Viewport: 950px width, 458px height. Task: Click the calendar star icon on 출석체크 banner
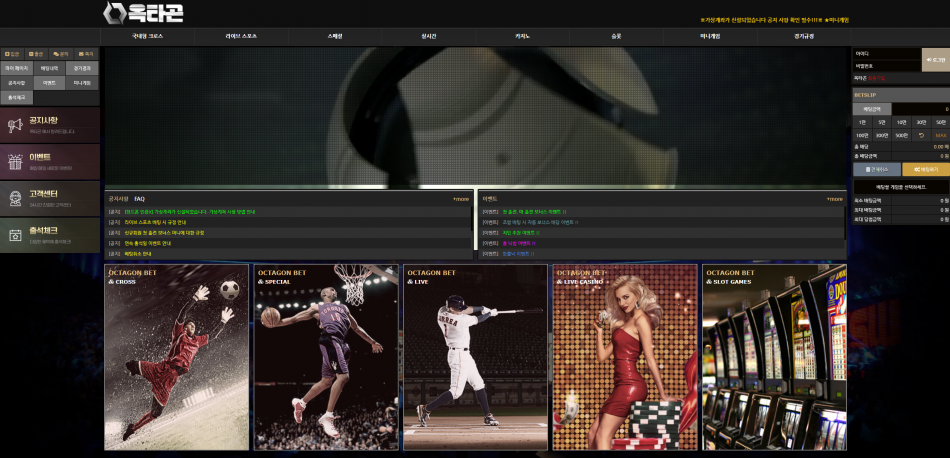pyautogui.click(x=15, y=235)
